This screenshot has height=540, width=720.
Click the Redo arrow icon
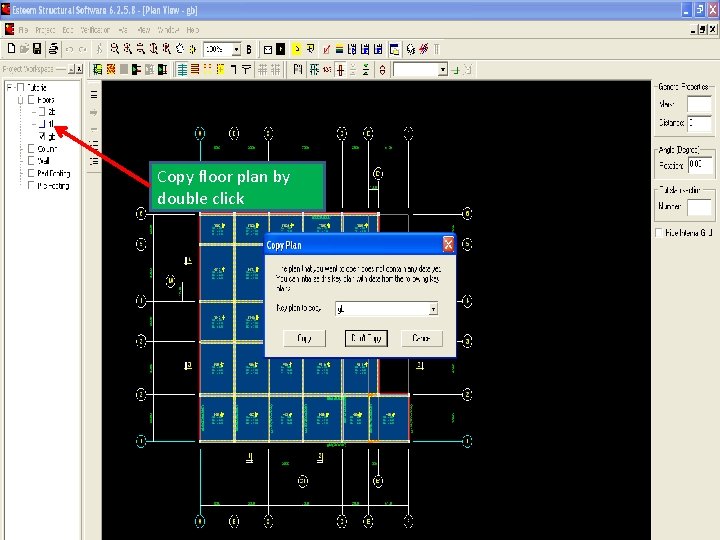[83, 49]
